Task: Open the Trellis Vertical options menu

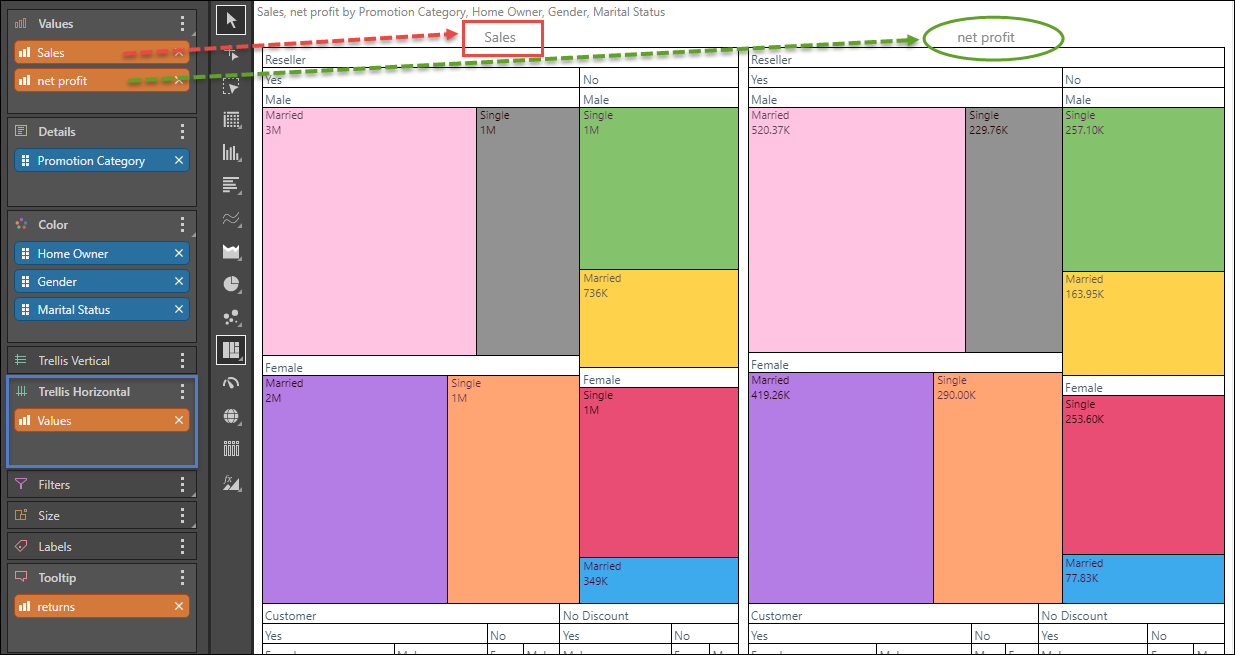Action: (x=182, y=361)
